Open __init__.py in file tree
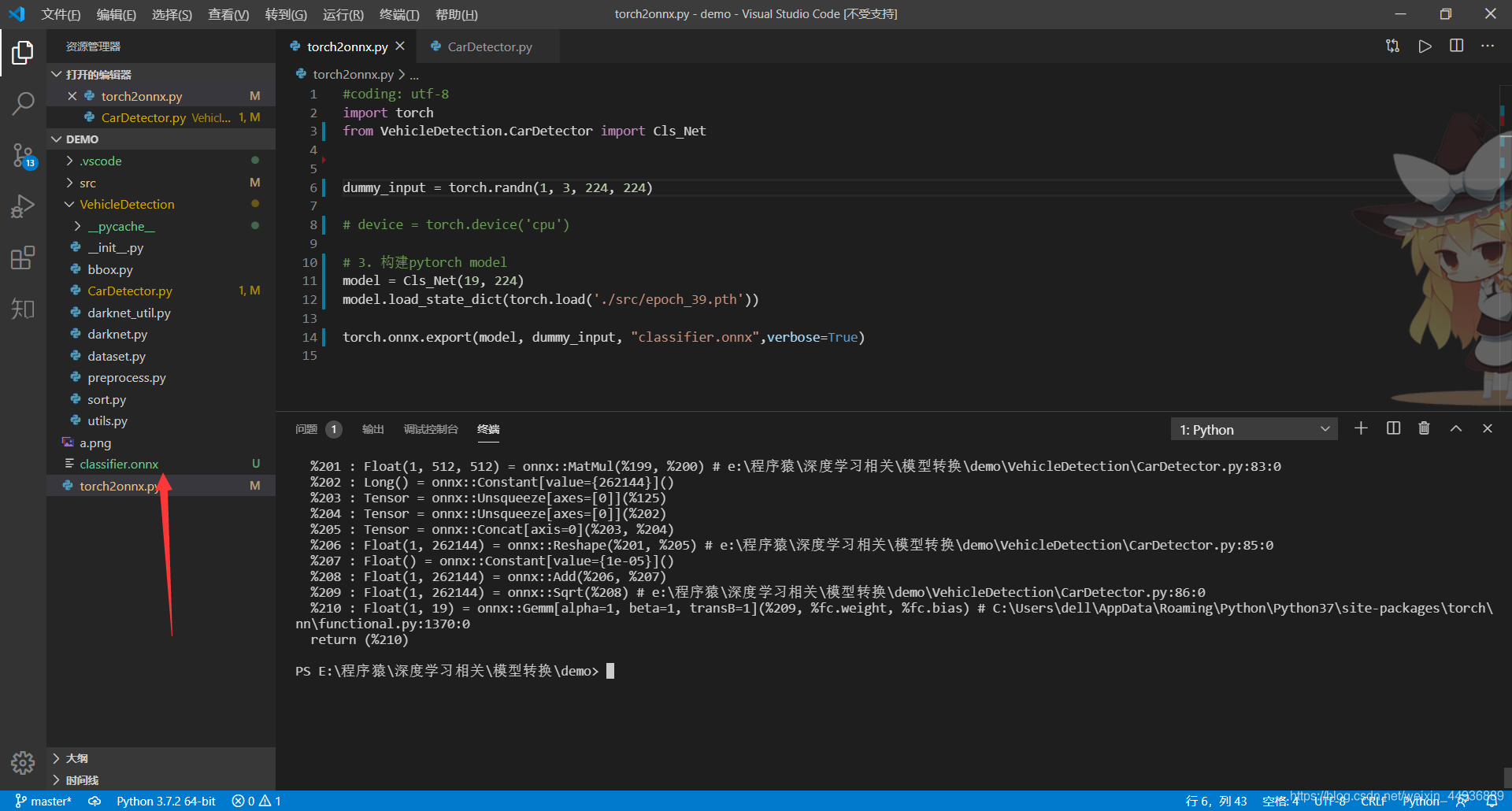This screenshot has width=1512, height=811. coord(161,247)
